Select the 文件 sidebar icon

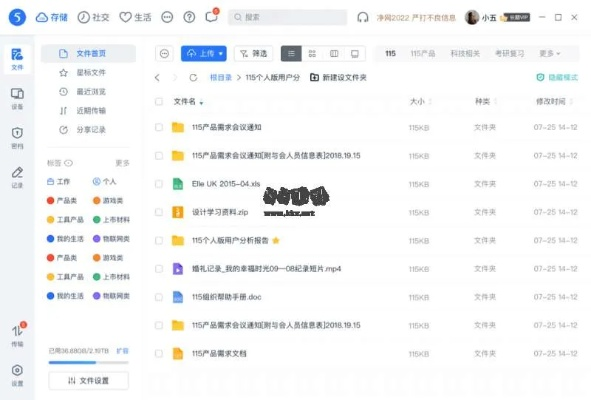pos(17,59)
